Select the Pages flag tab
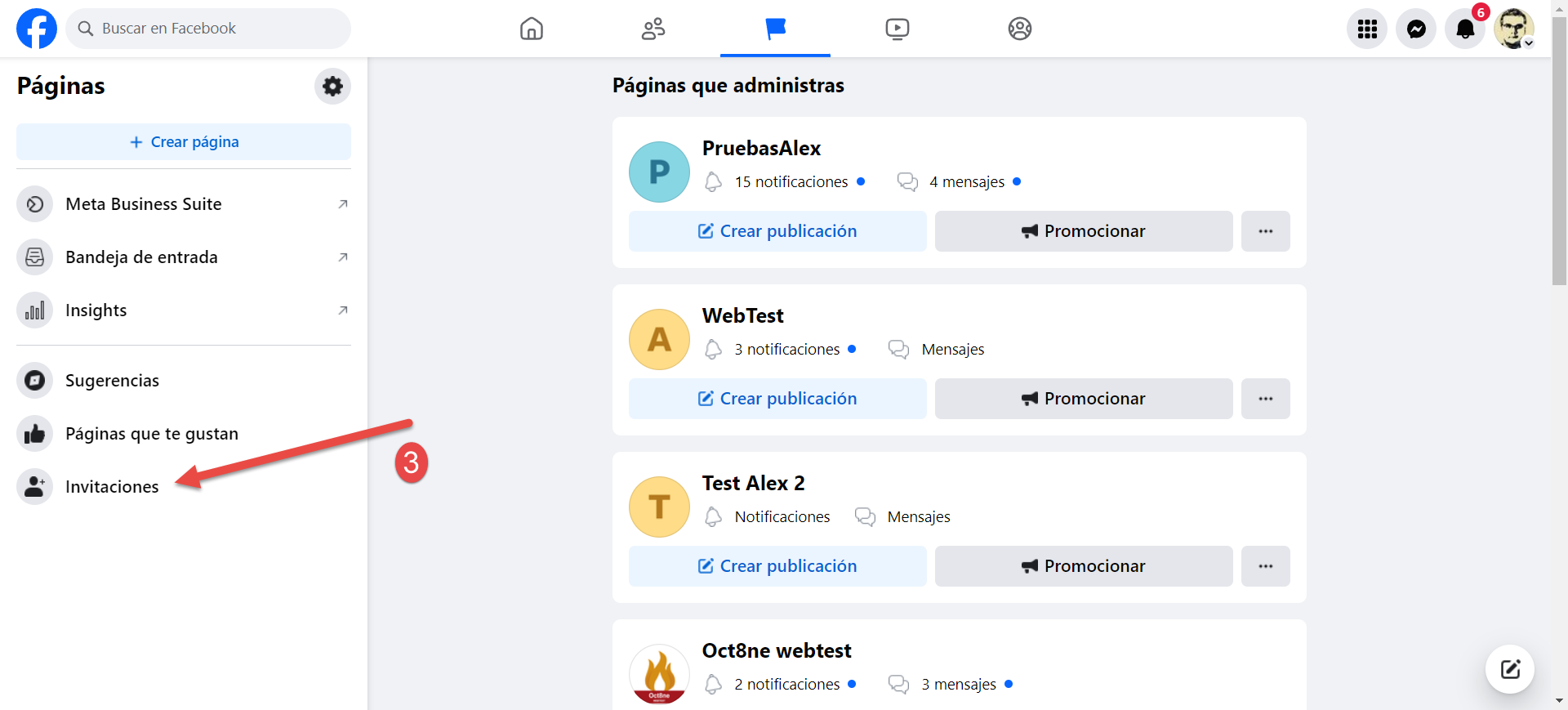The width and height of the screenshot is (1568, 710). click(x=775, y=29)
